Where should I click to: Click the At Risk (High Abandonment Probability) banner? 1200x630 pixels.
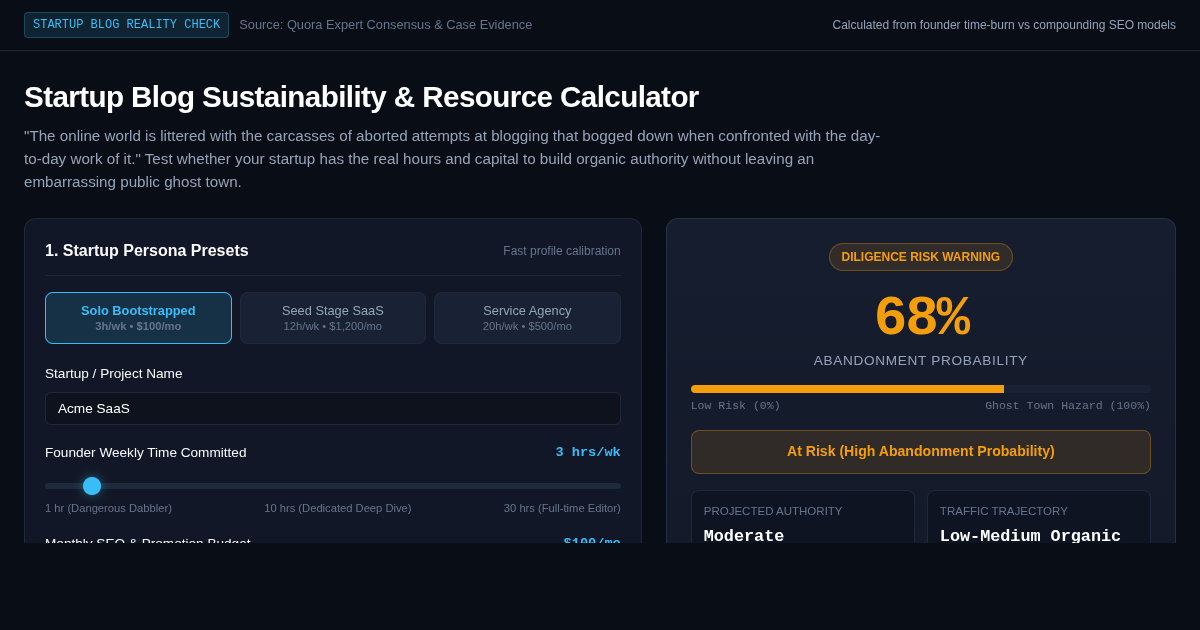pyautogui.click(x=921, y=452)
